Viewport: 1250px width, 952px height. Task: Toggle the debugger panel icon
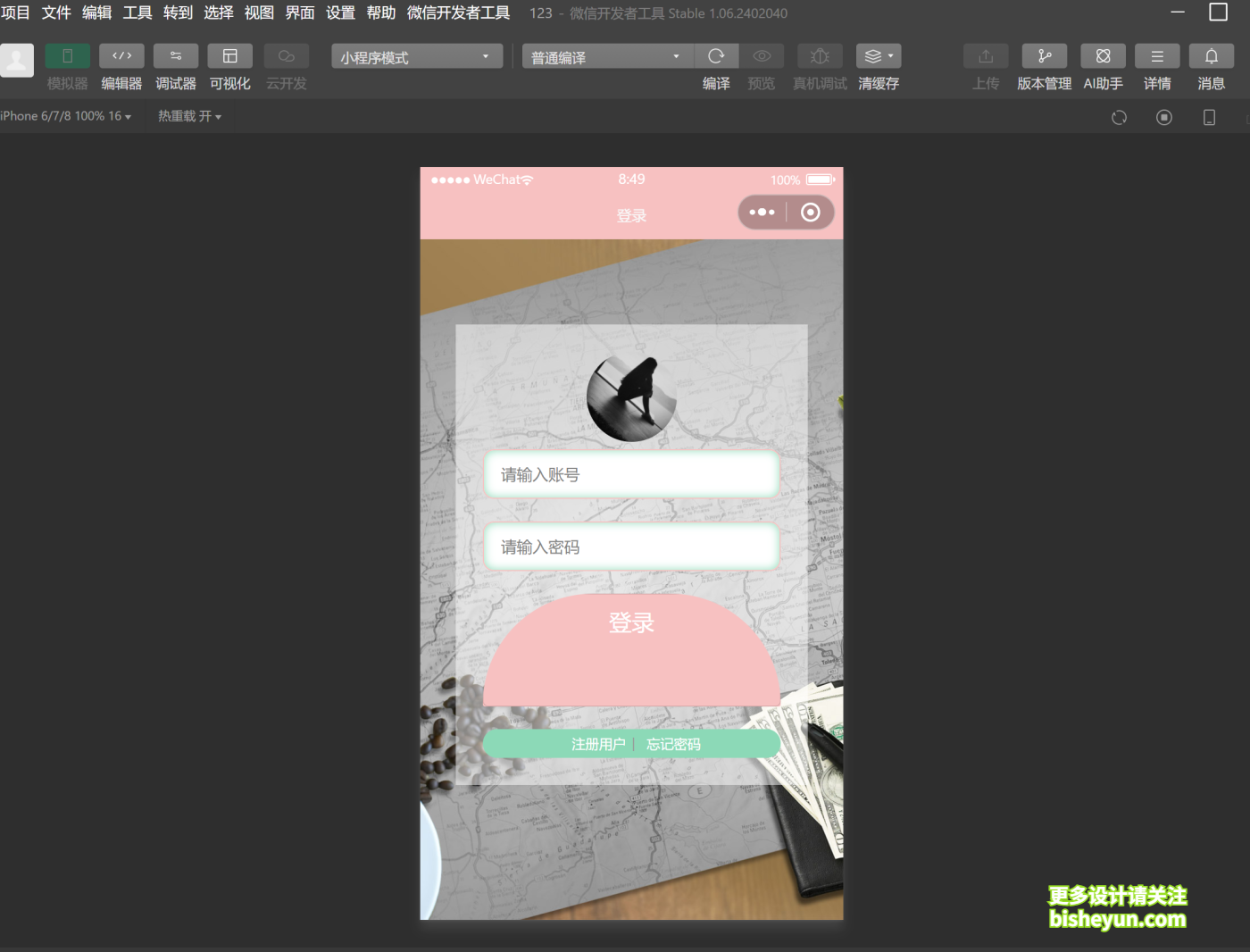coord(176,56)
